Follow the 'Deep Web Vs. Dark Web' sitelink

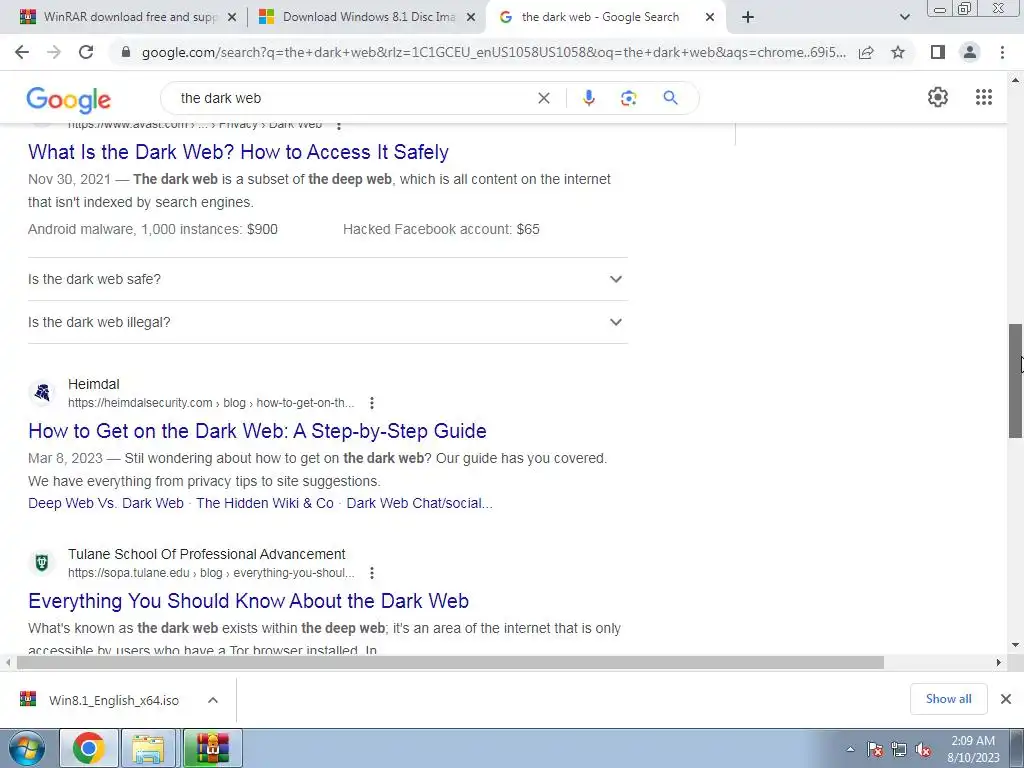point(106,503)
